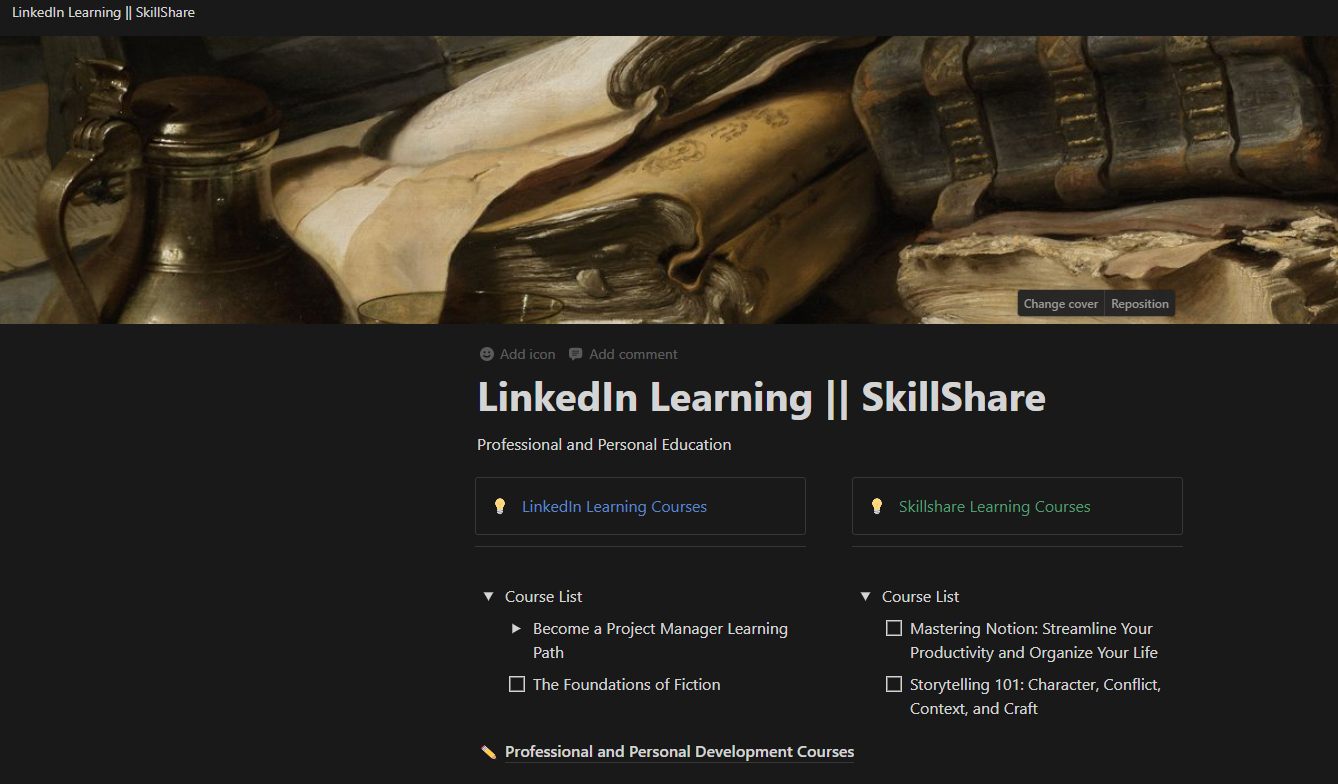The height and width of the screenshot is (784, 1338).
Task: Click the Add comment speech bubble icon
Action: pyautogui.click(x=575, y=354)
